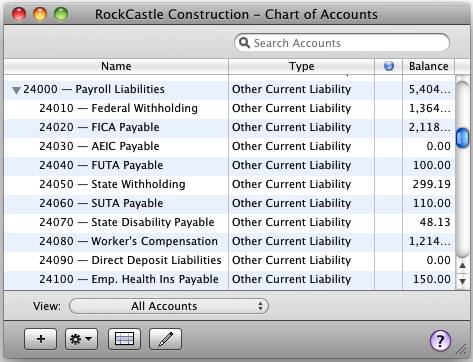Select 24100 Emp. Health Ins Payable
This screenshot has width=473, height=362.
pos(230,279)
